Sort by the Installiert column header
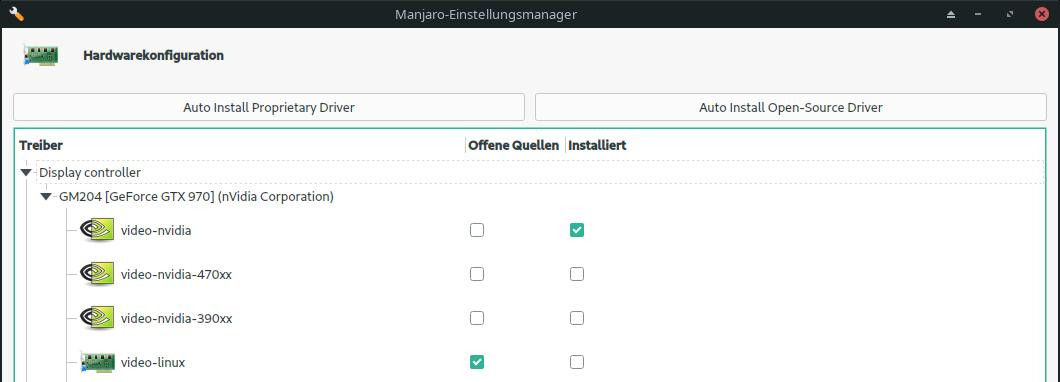 597,145
